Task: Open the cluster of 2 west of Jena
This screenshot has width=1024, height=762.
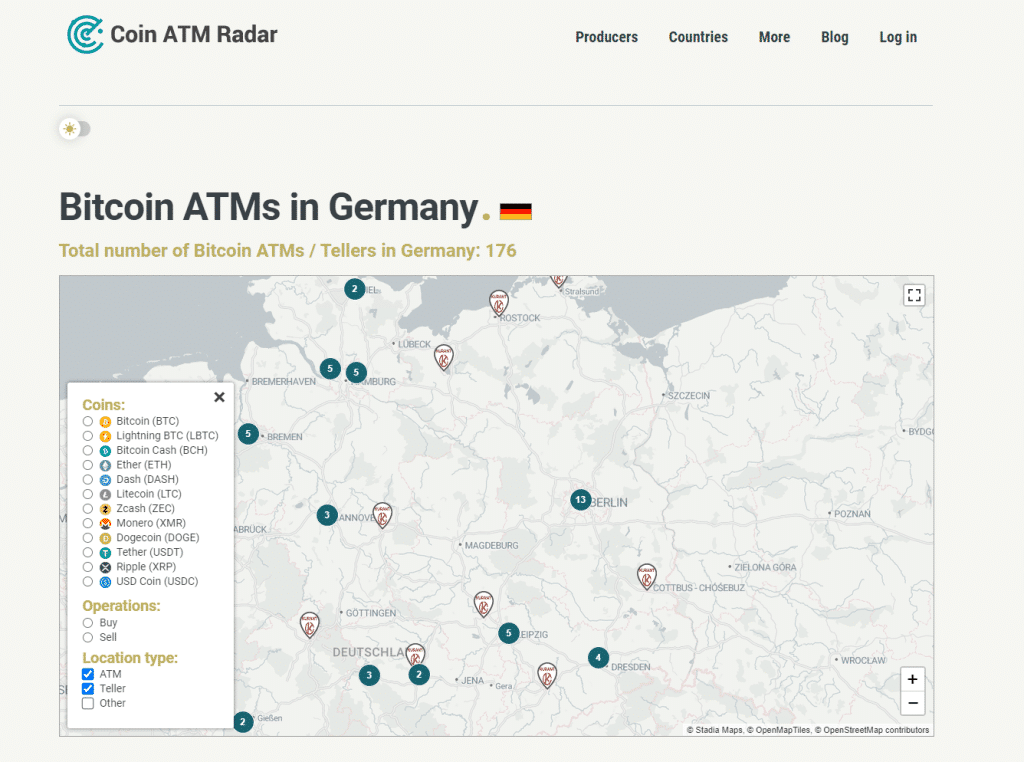Action: pos(419,675)
